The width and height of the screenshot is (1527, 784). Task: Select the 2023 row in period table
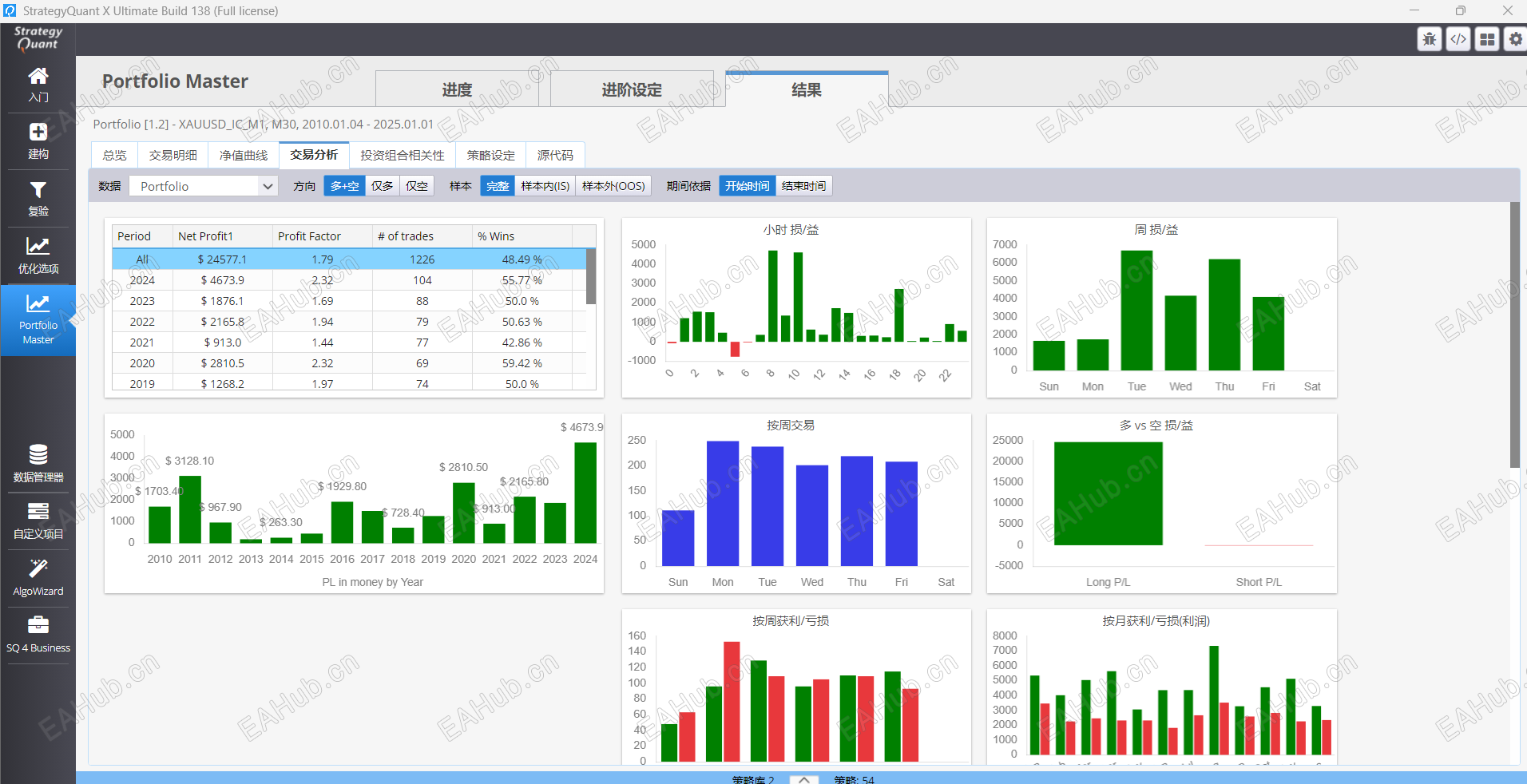[349, 301]
